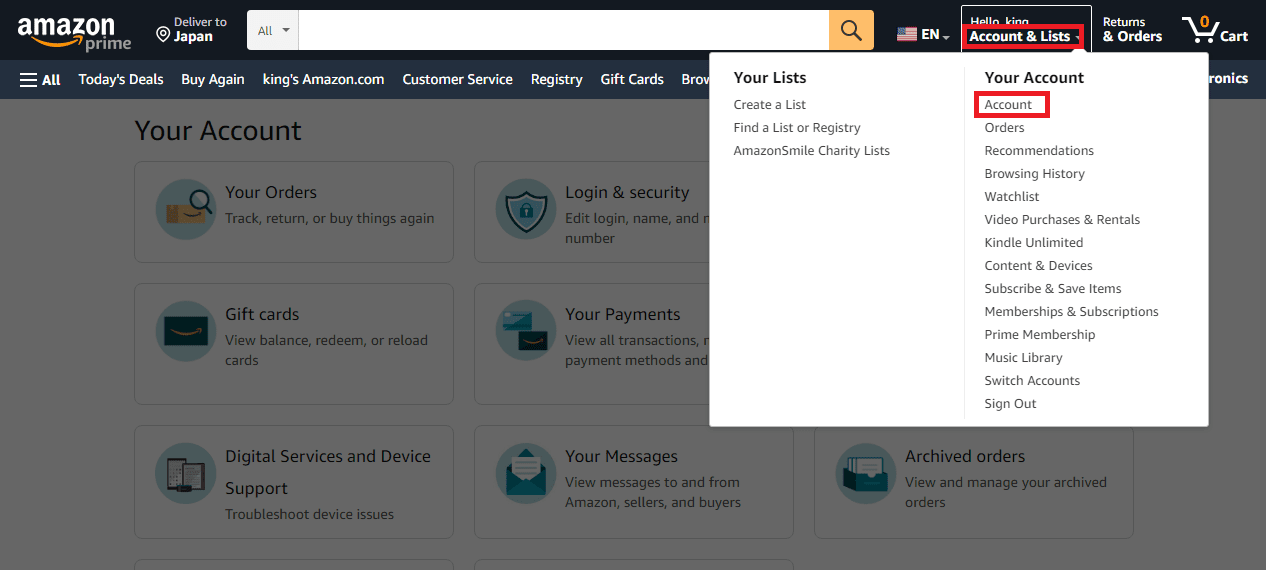Open Memberships & Subscriptions
This screenshot has height=570, width=1266.
[x=1071, y=312]
